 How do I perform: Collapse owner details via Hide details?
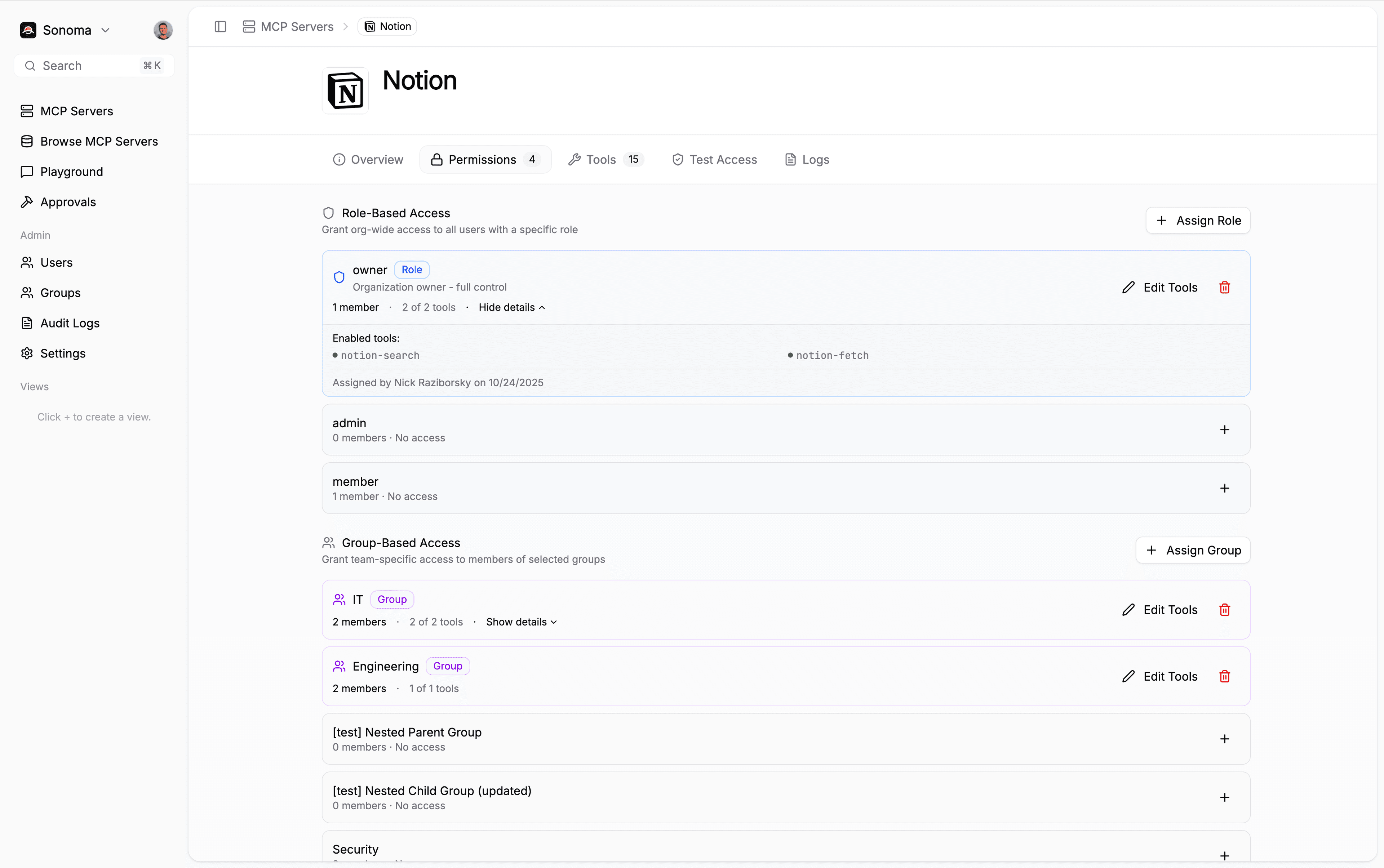tap(510, 307)
